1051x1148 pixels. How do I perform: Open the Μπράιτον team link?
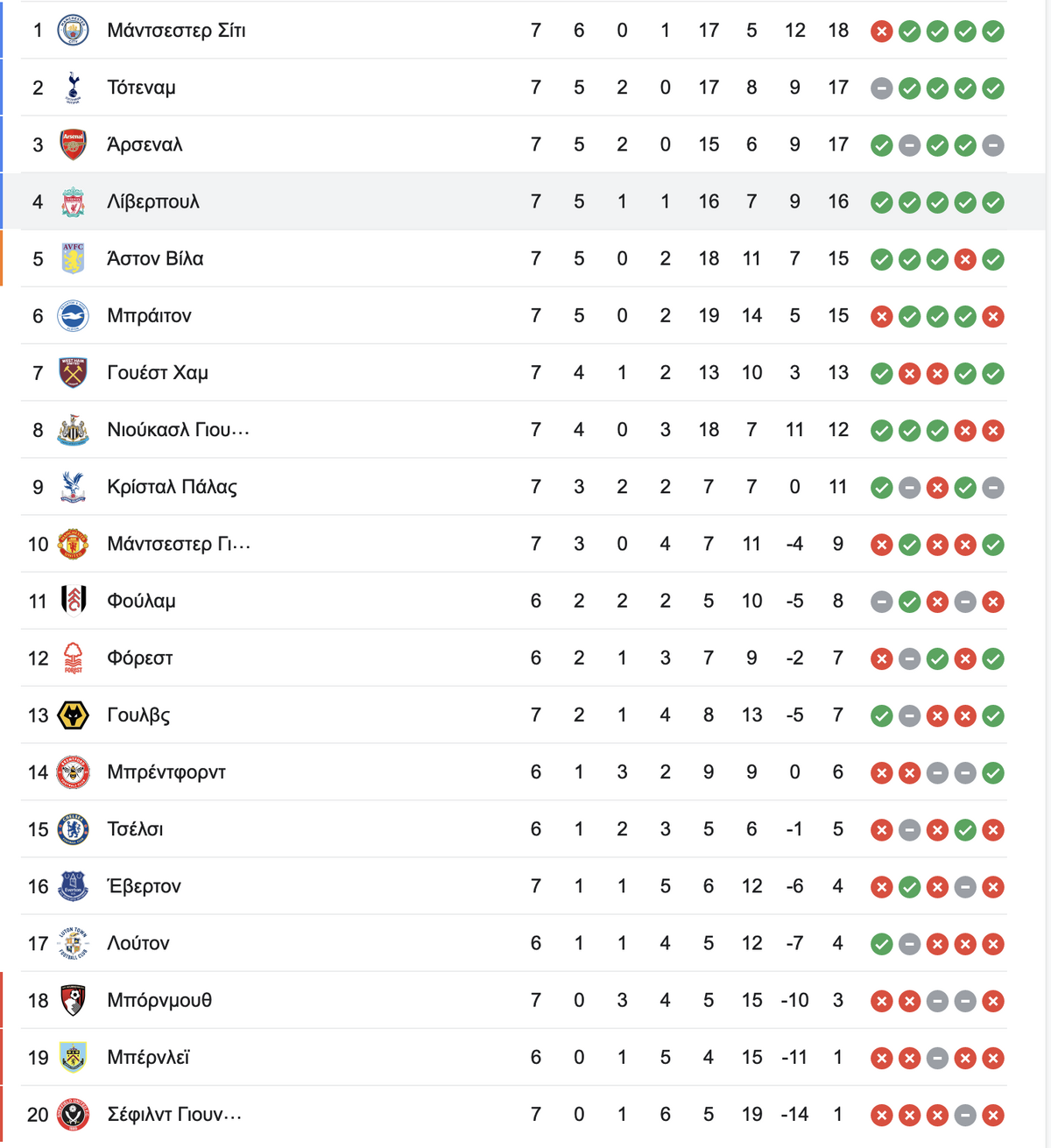click(149, 316)
